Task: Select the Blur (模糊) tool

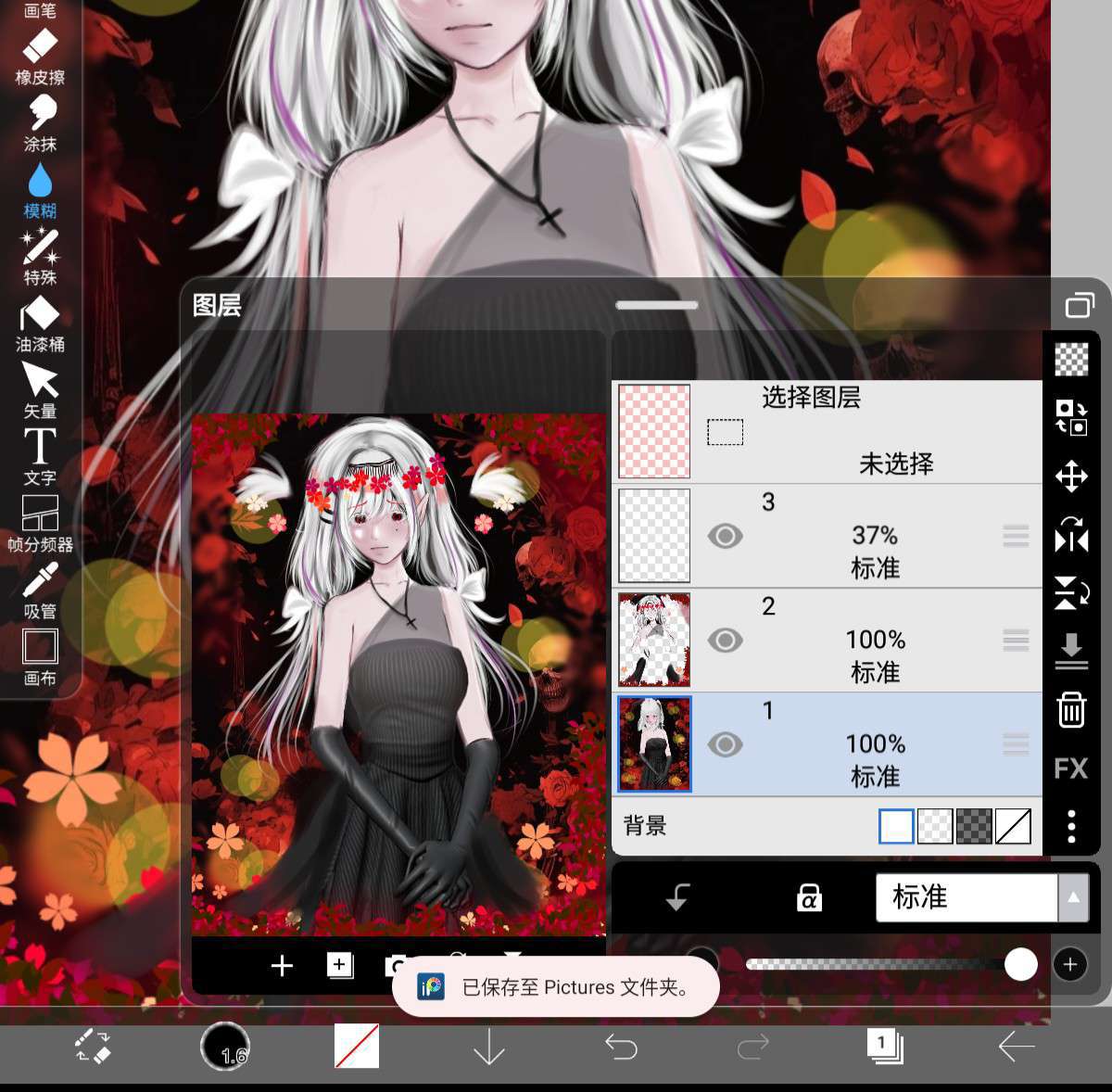Action: tap(40, 191)
